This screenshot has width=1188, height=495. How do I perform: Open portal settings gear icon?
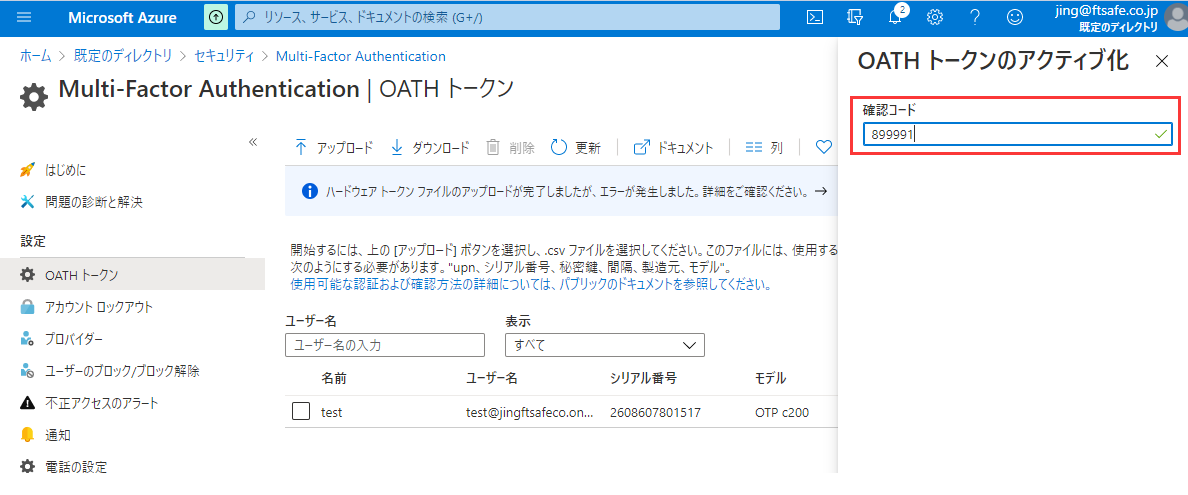click(x=935, y=17)
